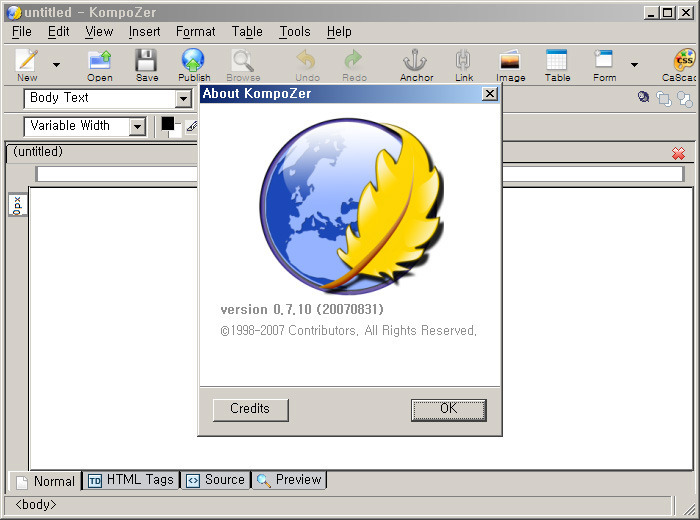The width and height of the screenshot is (700, 520).
Task: Open the File menu
Action: click(x=22, y=32)
